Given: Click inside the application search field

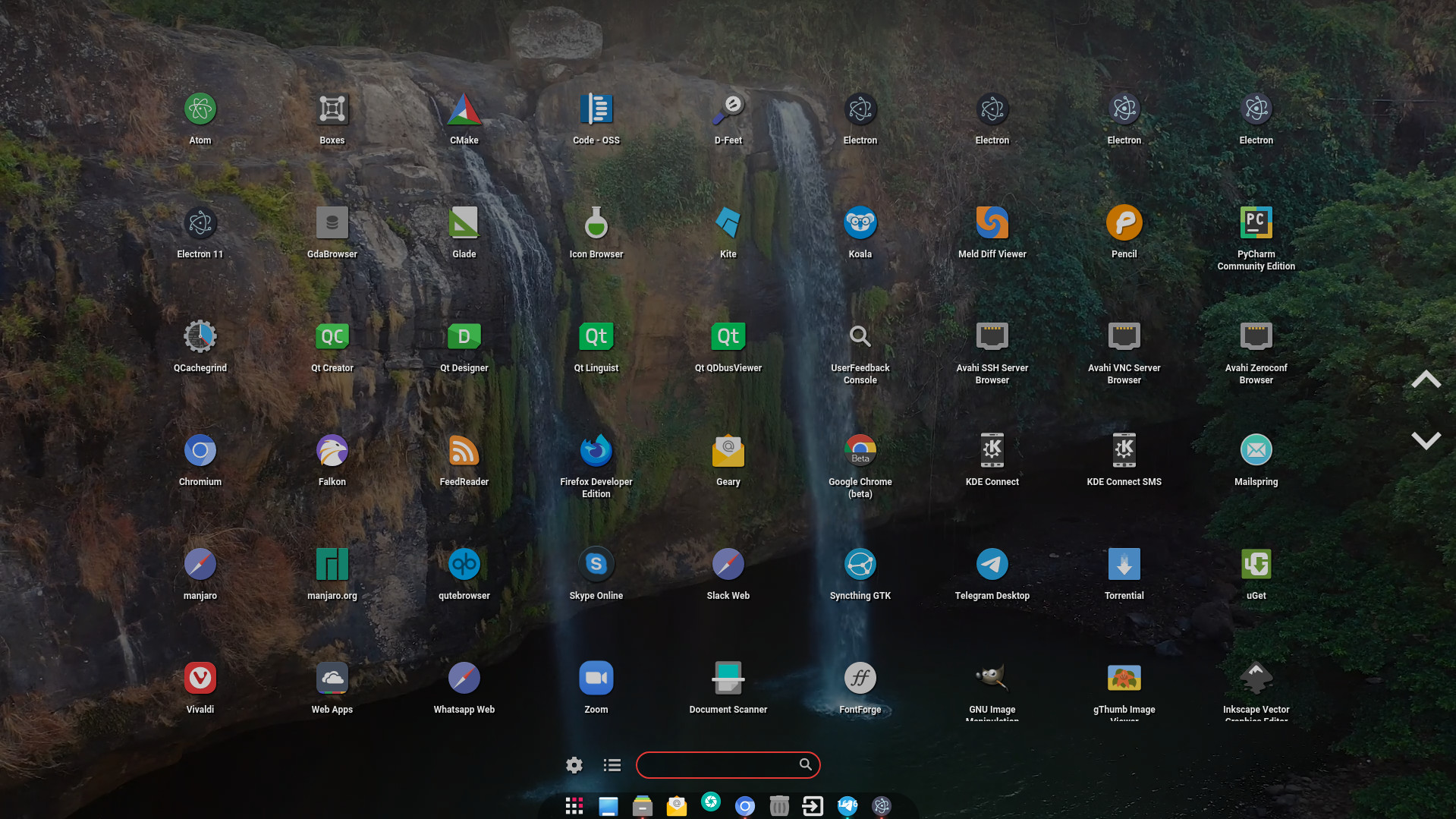Looking at the screenshot, I should pyautogui.click(x=717, y=765).
